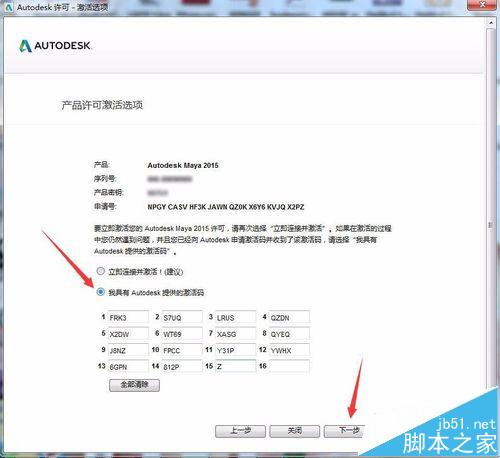
Task: Click activation code field 5 containing X2DW
Action: click(128, 334)
